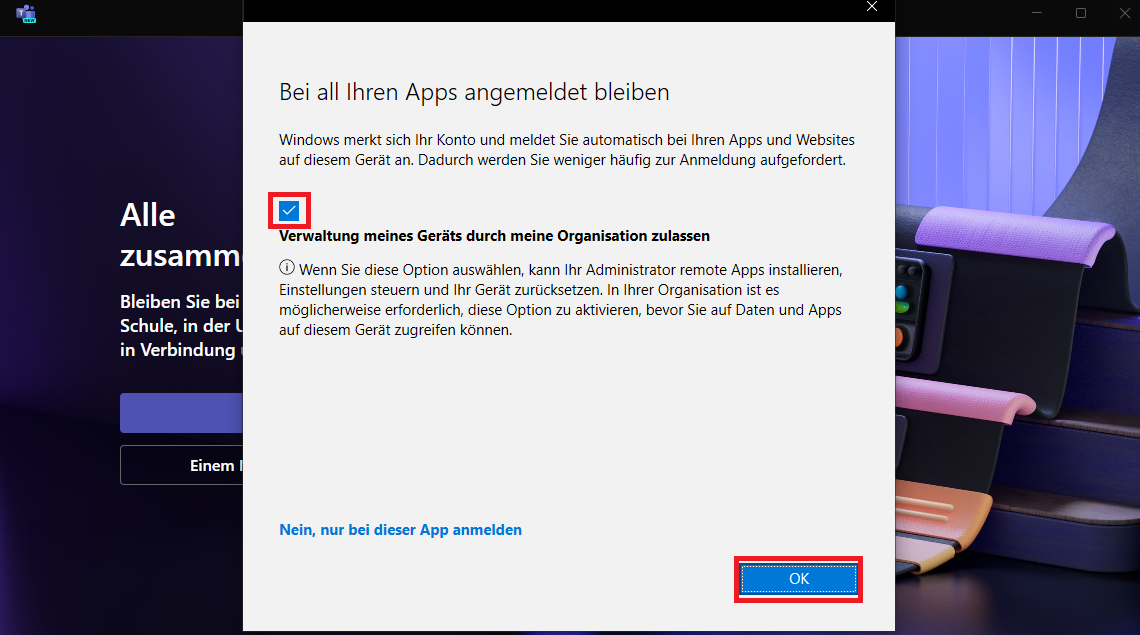
Task: Click the info icon beside 'Wenn Sie diese Option'
Action: pos(287,268)
